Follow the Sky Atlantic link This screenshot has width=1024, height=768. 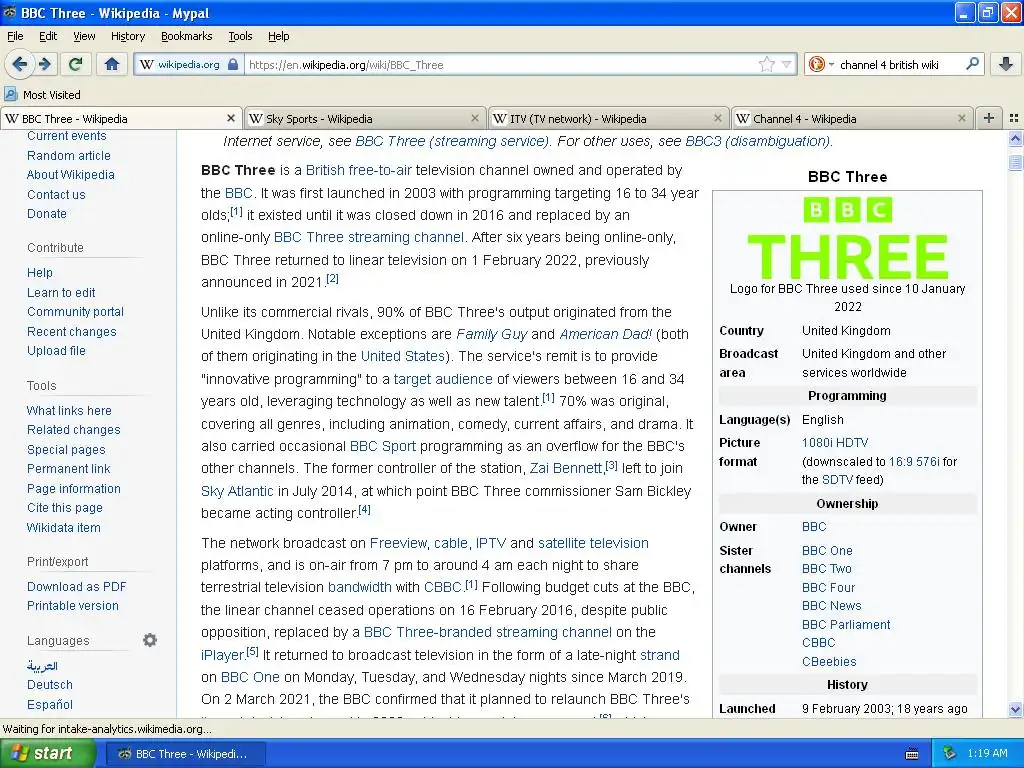pyautogui.click(x=237, y=491)
